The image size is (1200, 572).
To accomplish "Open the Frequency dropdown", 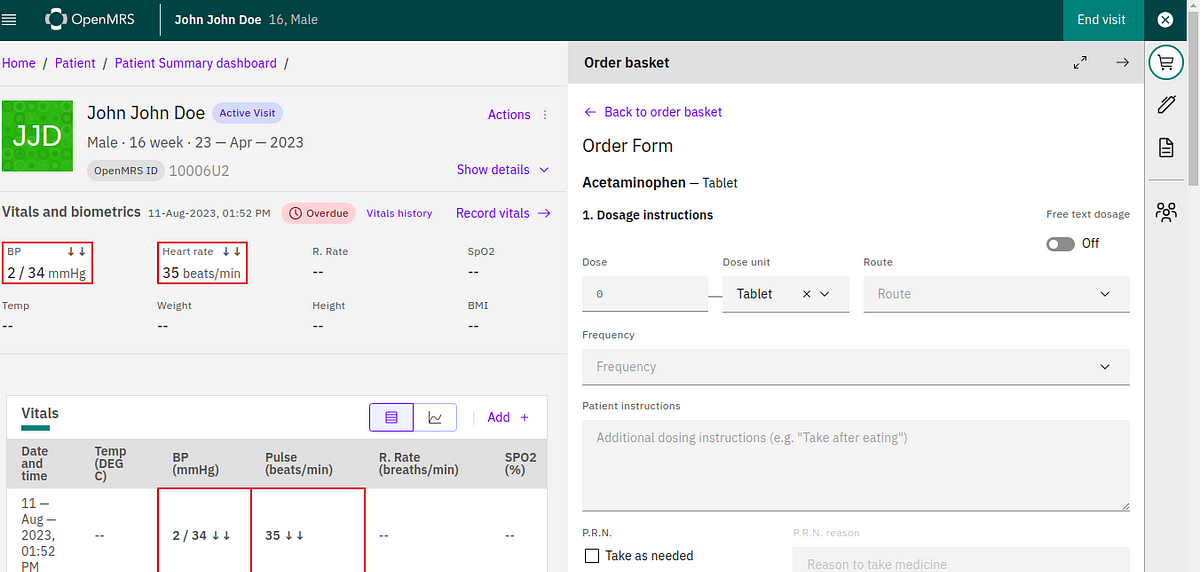I will tap(856, 367).
